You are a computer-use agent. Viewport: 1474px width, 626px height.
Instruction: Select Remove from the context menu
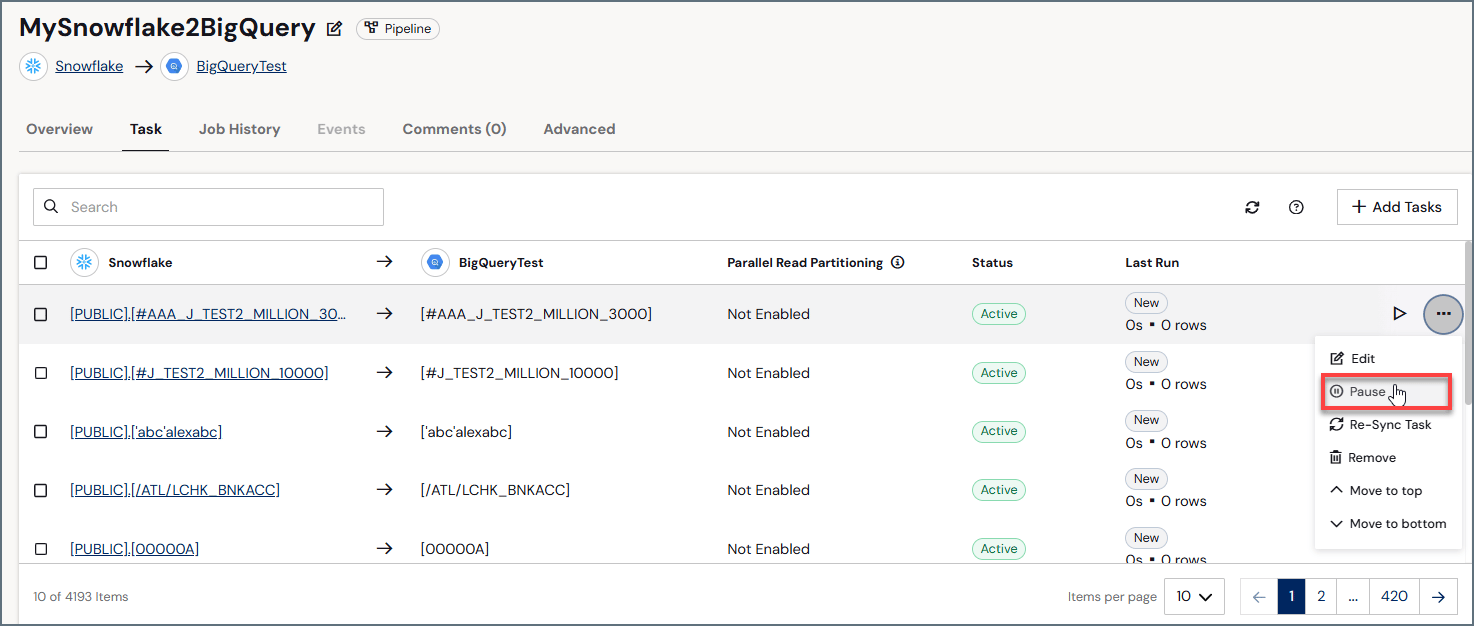(1388, 457)
